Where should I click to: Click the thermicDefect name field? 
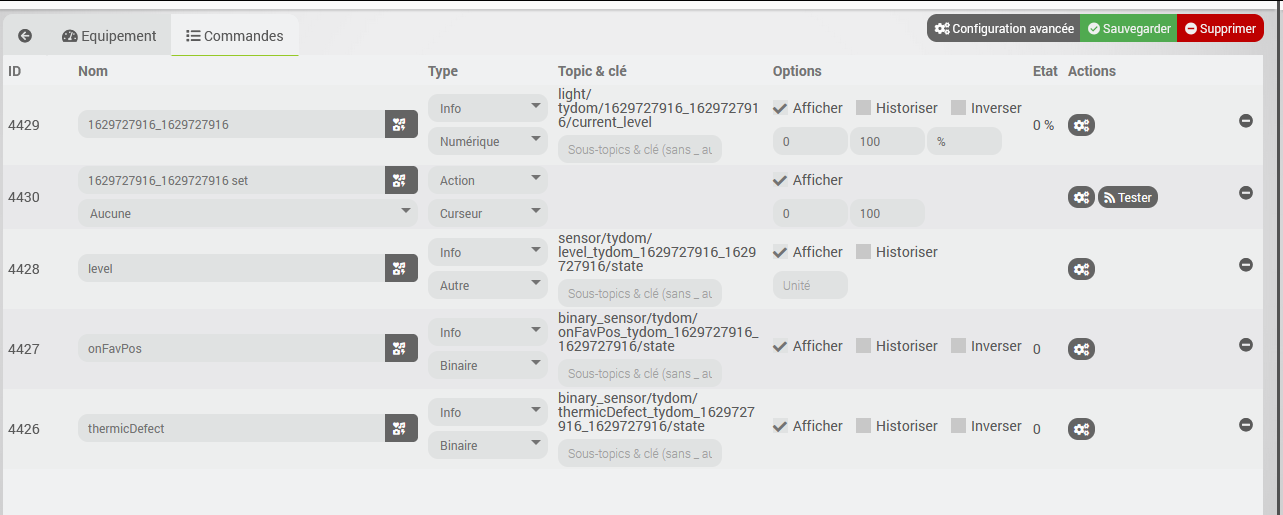231,428
